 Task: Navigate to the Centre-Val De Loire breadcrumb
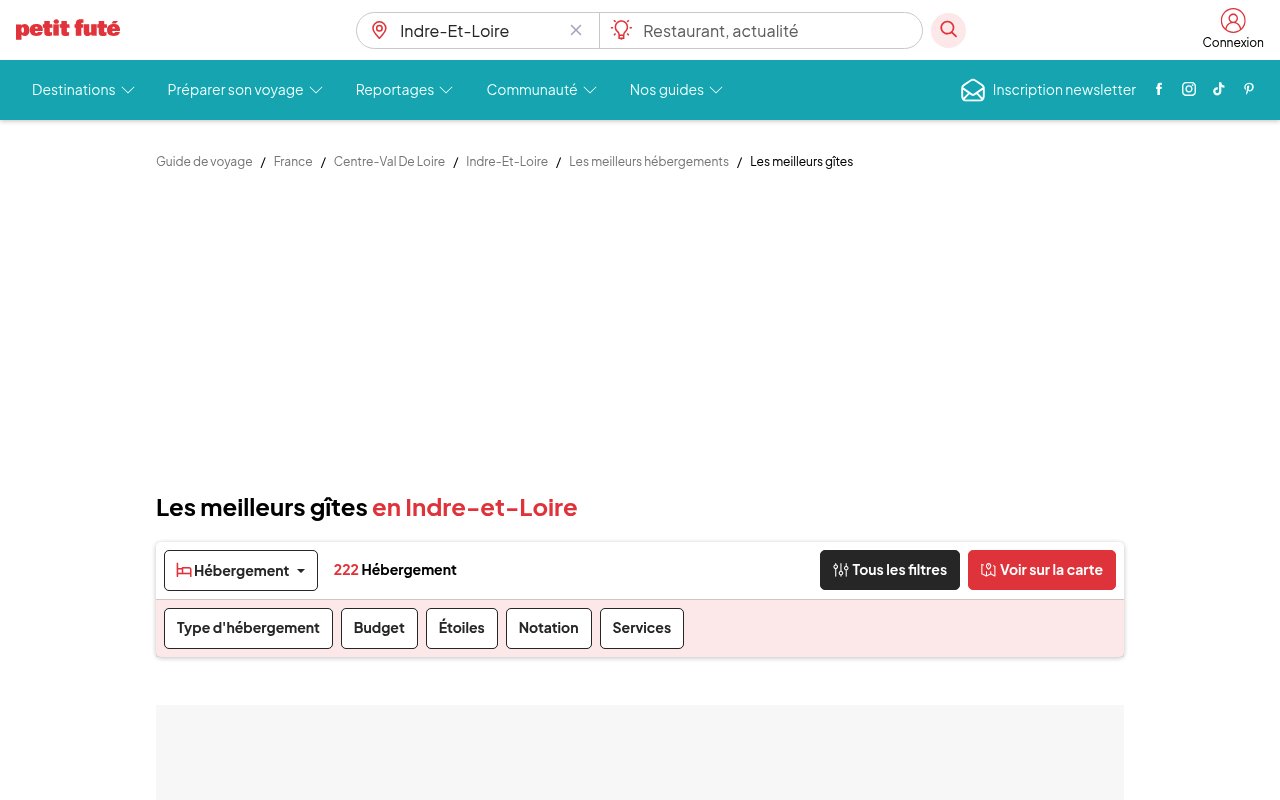click(389, 161)
